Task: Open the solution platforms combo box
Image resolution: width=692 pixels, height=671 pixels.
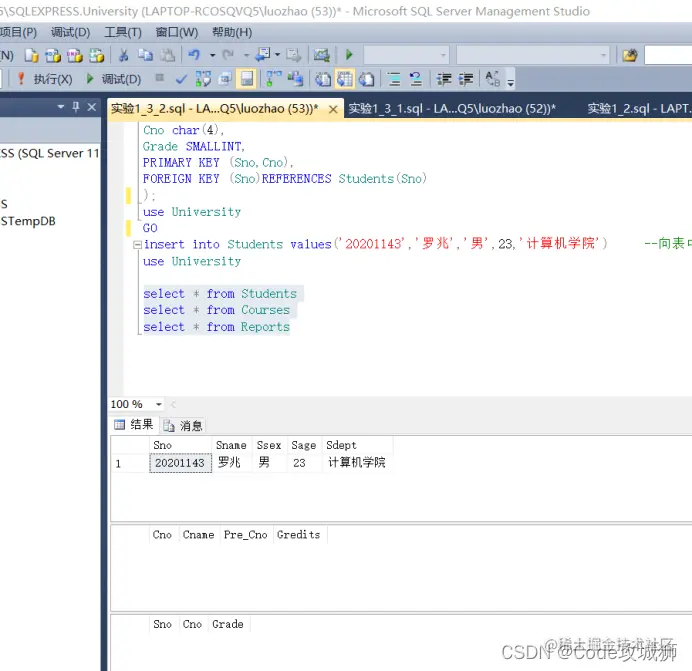Action: 533,56
